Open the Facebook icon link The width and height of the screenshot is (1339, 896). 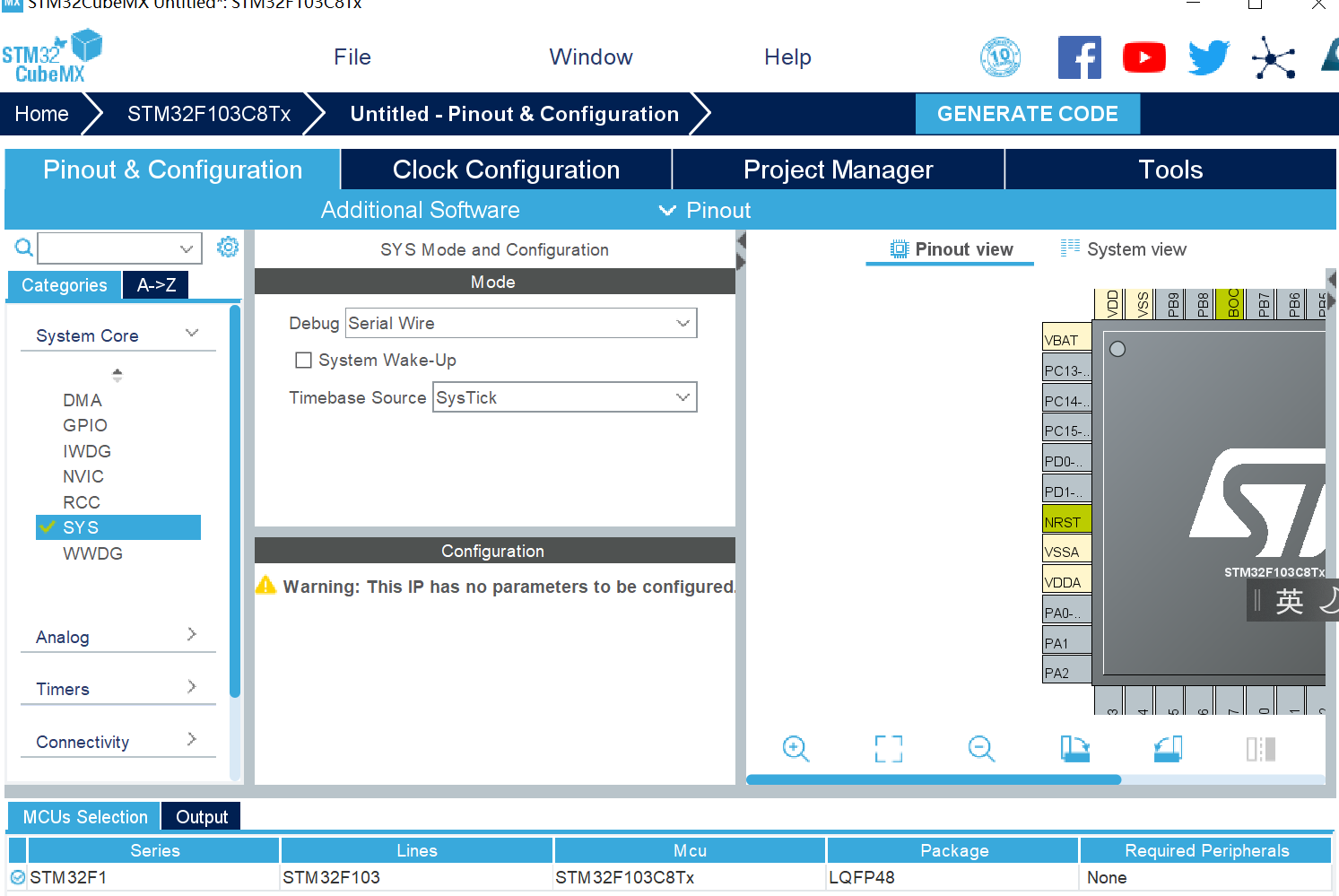tap(1079, 57)
